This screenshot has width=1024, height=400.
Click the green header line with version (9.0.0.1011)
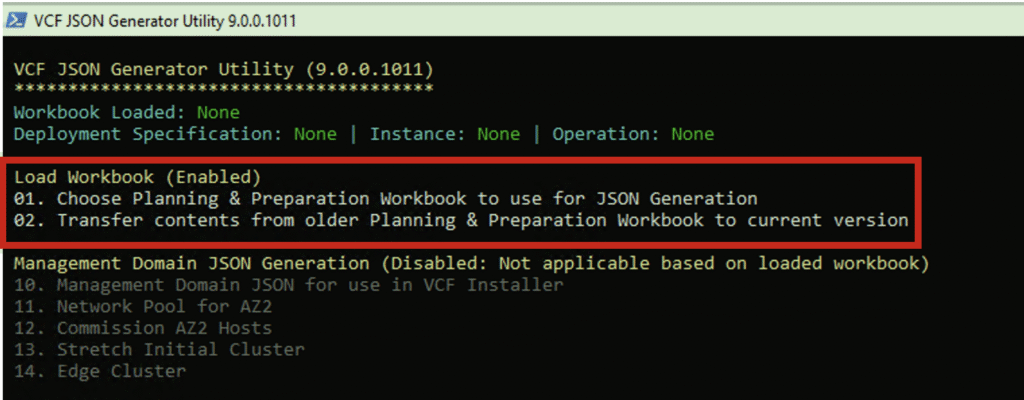coord(223,69)
